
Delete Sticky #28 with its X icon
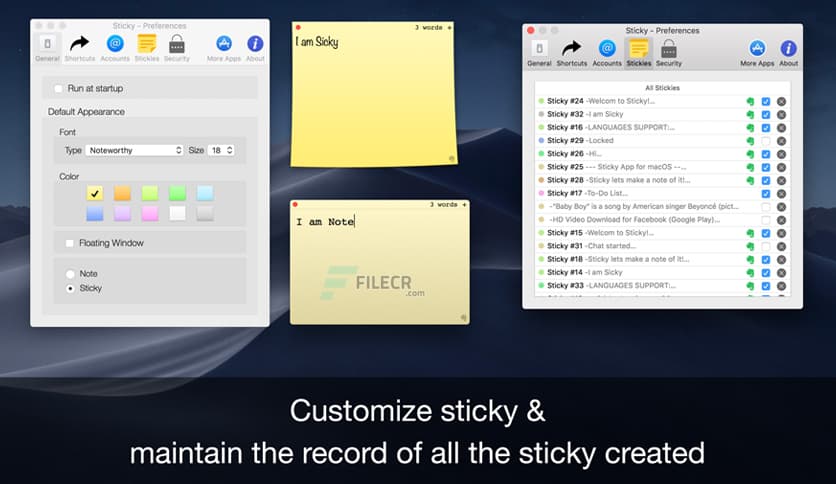pyautogui.click(x=781, y=181)
